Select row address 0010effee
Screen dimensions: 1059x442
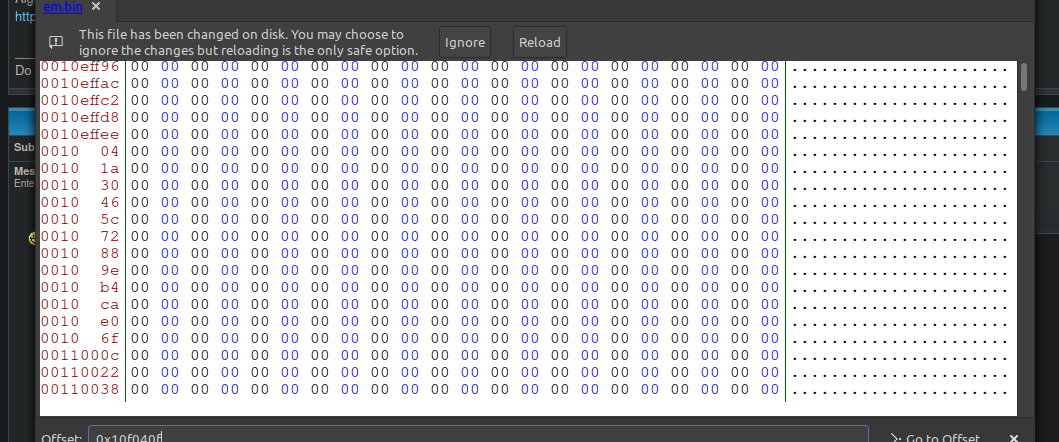80,134
